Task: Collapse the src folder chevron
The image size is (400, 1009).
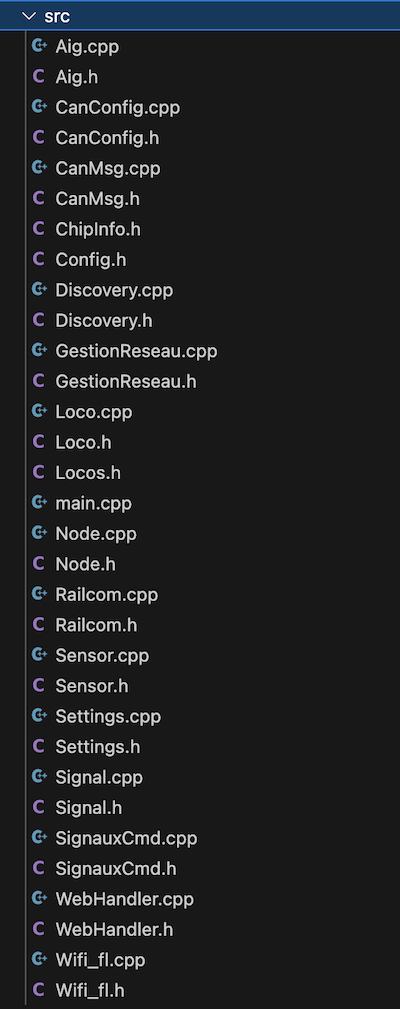Action: (28, 17)
